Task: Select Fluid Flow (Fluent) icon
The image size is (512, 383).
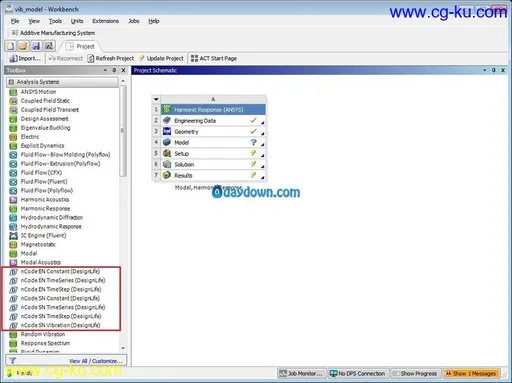Action: pos(13,182)
